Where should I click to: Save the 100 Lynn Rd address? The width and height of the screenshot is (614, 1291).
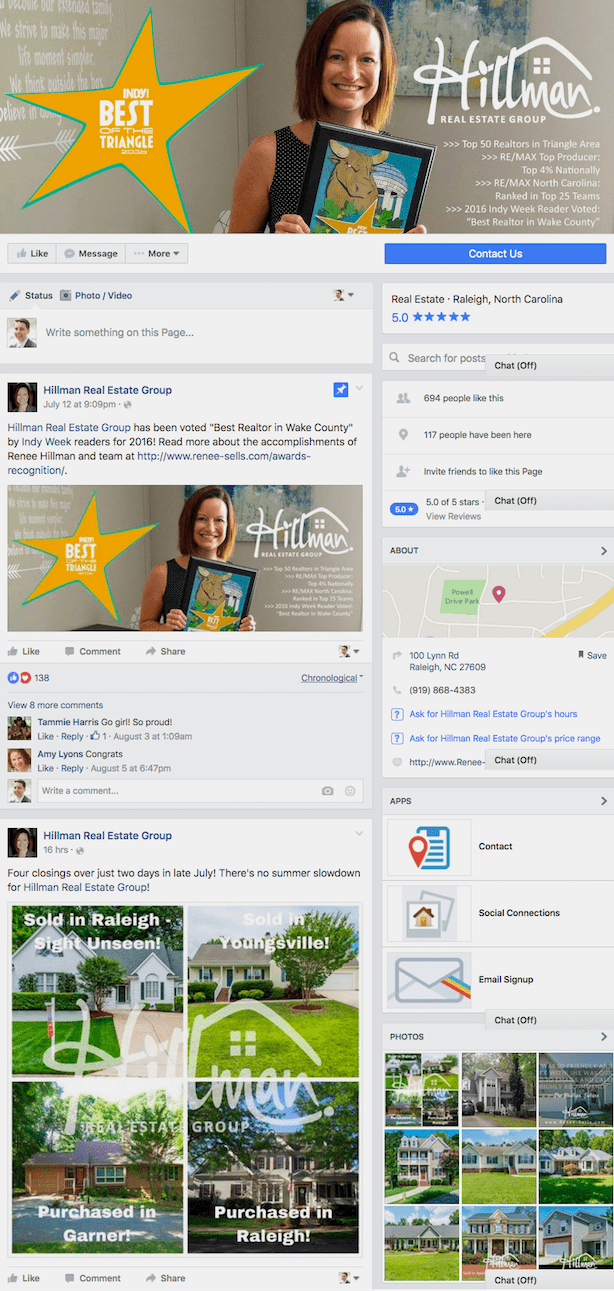pyautogui.click(x=592, y=656)
